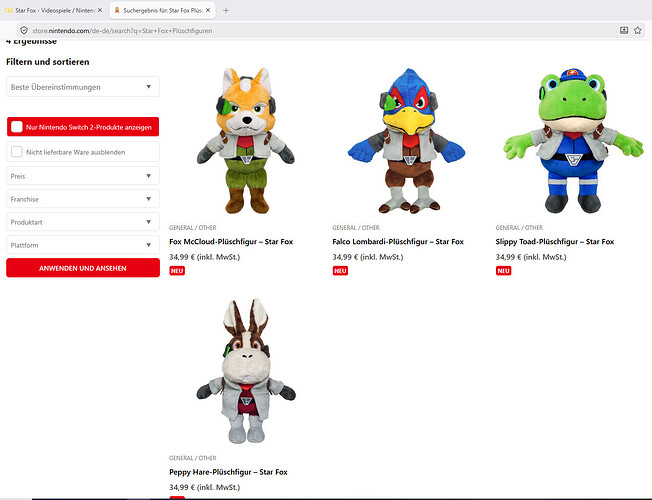Image resolution: width=652 pixels, height=500 pixels.
Task: Click GENERAL / OTHER label above Peppy Hare
Action: [193, 458]
